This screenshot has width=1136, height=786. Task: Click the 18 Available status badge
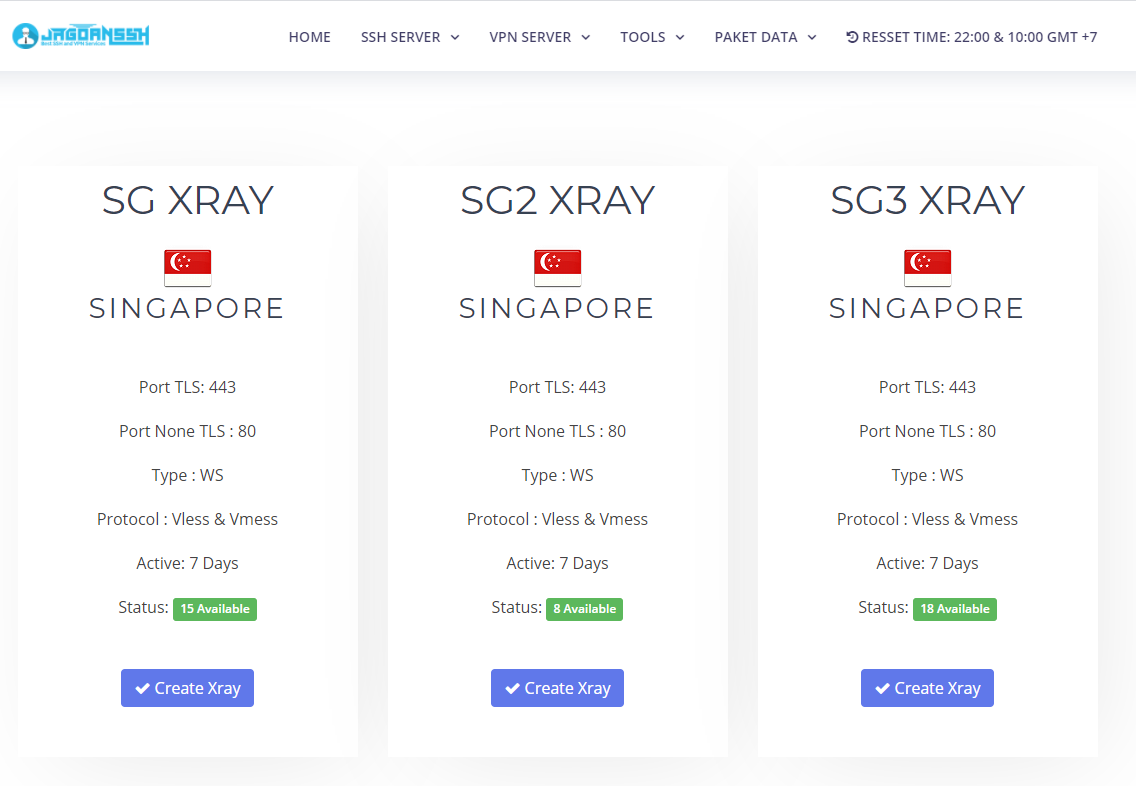pos(955,609)
